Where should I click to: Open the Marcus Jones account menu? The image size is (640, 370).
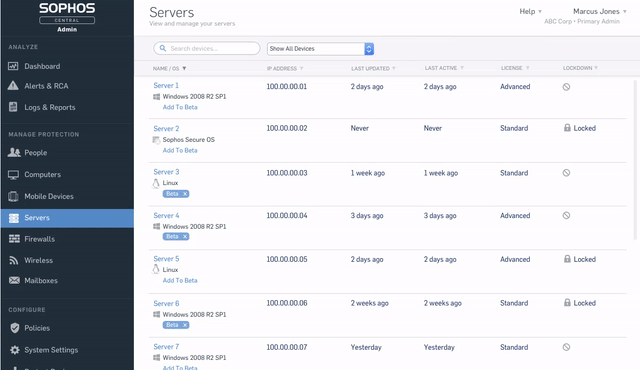[x=599, y=11]
